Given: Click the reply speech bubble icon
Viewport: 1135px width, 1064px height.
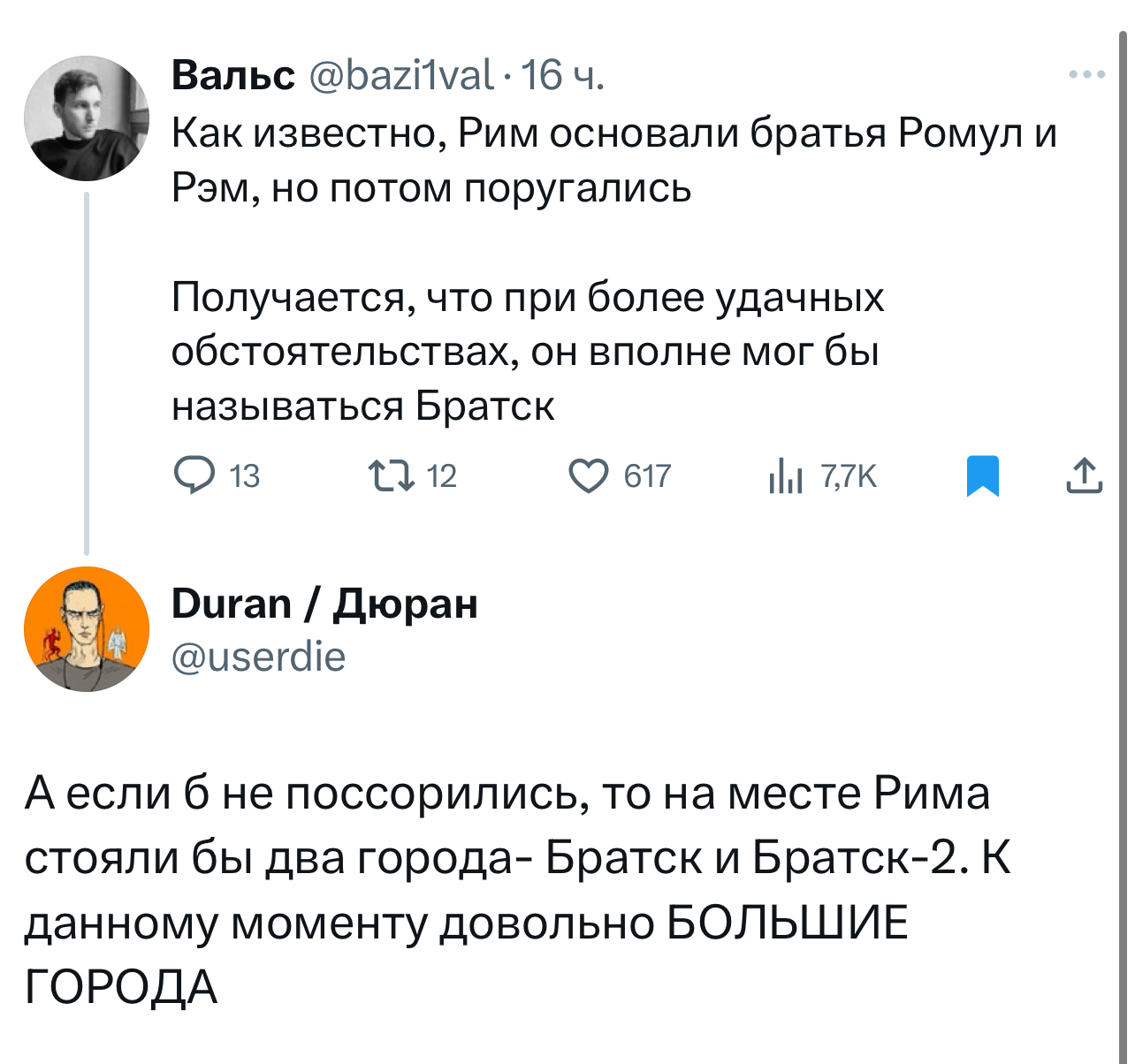Looking at the screenshot, I should (193, 476).
